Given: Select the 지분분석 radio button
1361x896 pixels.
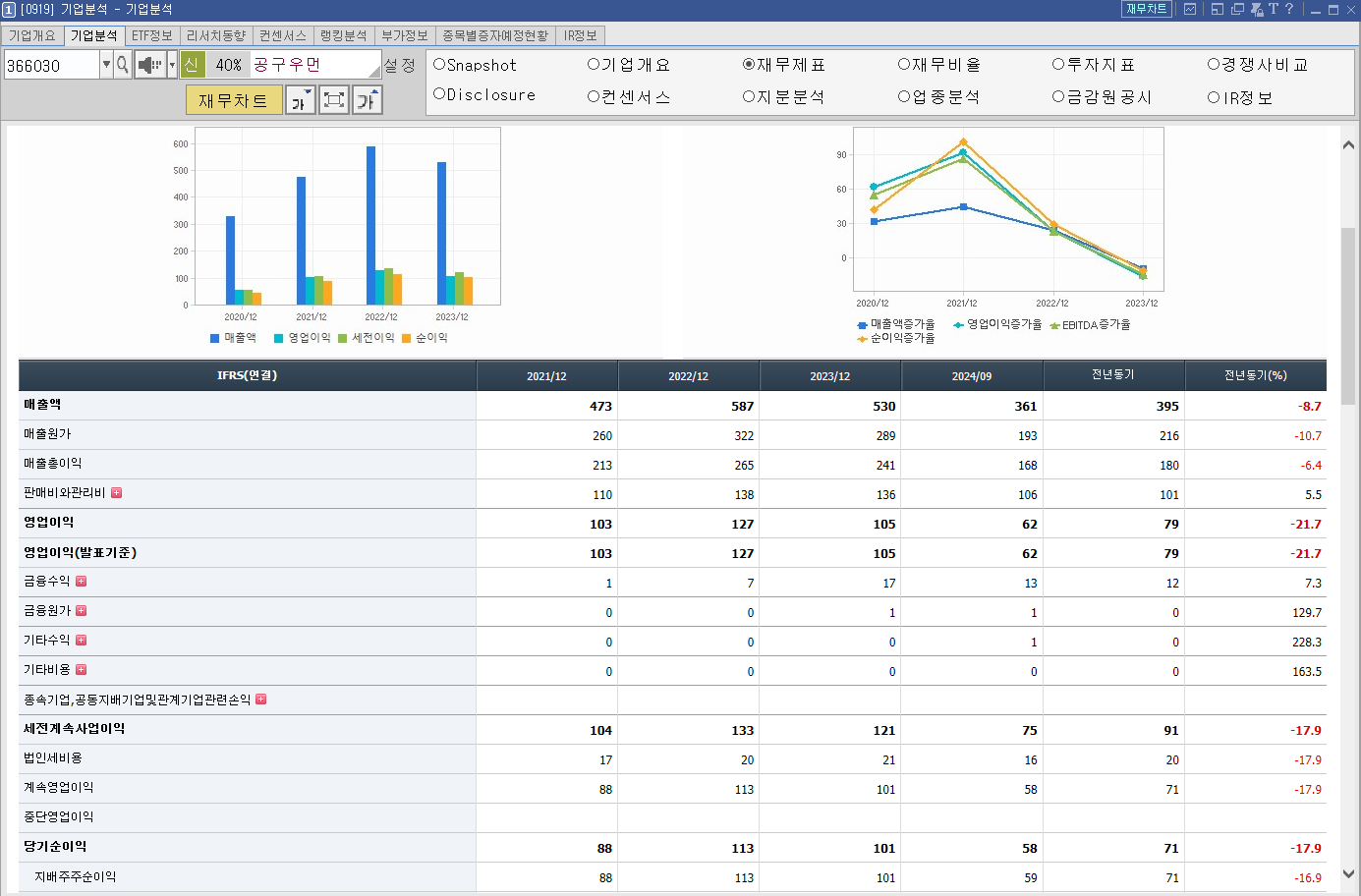Looking at the screenshot, I should pos(749,96).
